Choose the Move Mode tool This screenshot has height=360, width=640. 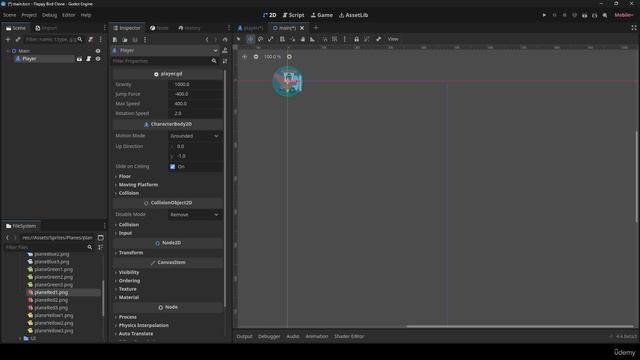tap(250, 39)
